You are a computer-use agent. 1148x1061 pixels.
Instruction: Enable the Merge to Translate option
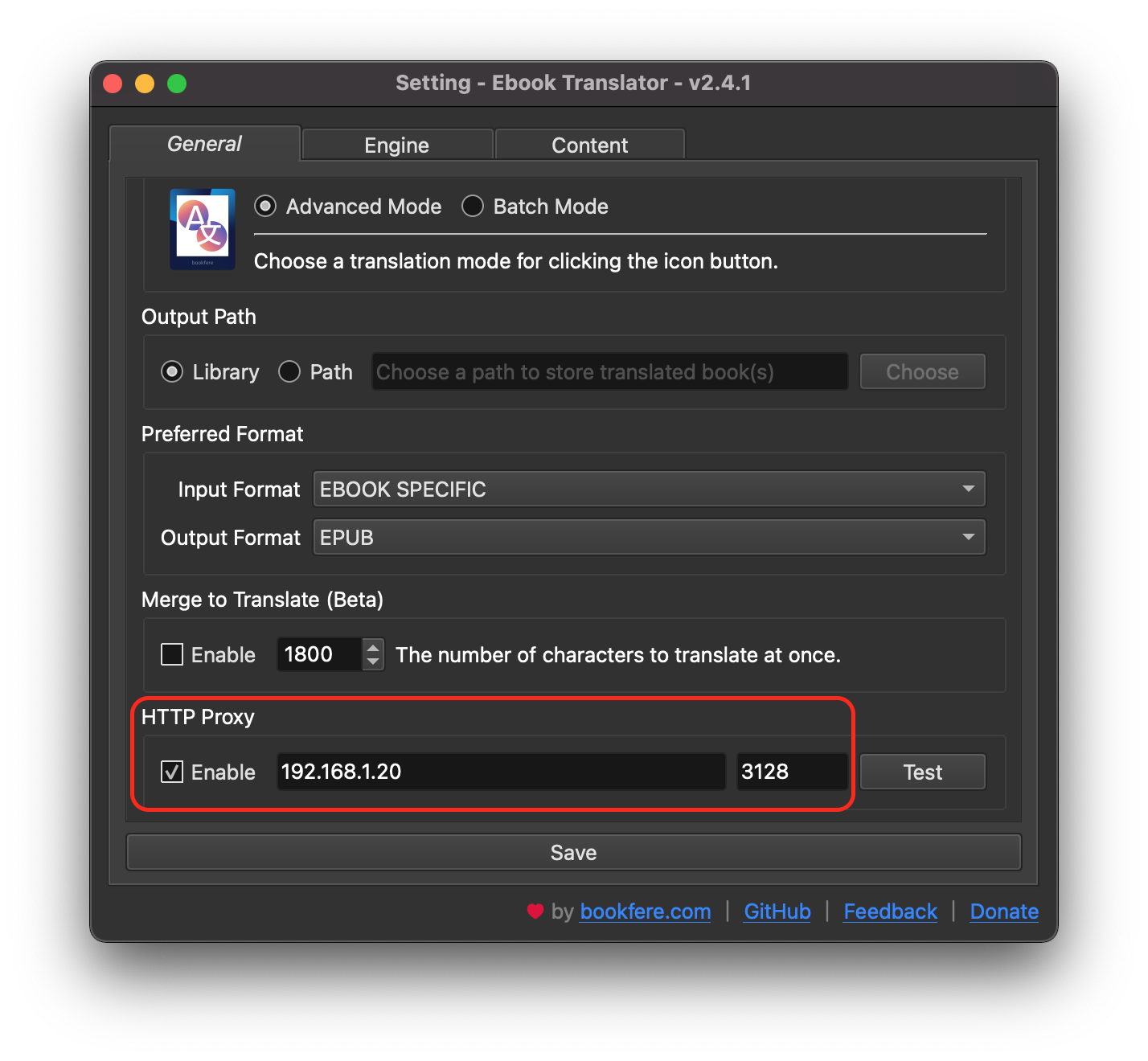172,654
